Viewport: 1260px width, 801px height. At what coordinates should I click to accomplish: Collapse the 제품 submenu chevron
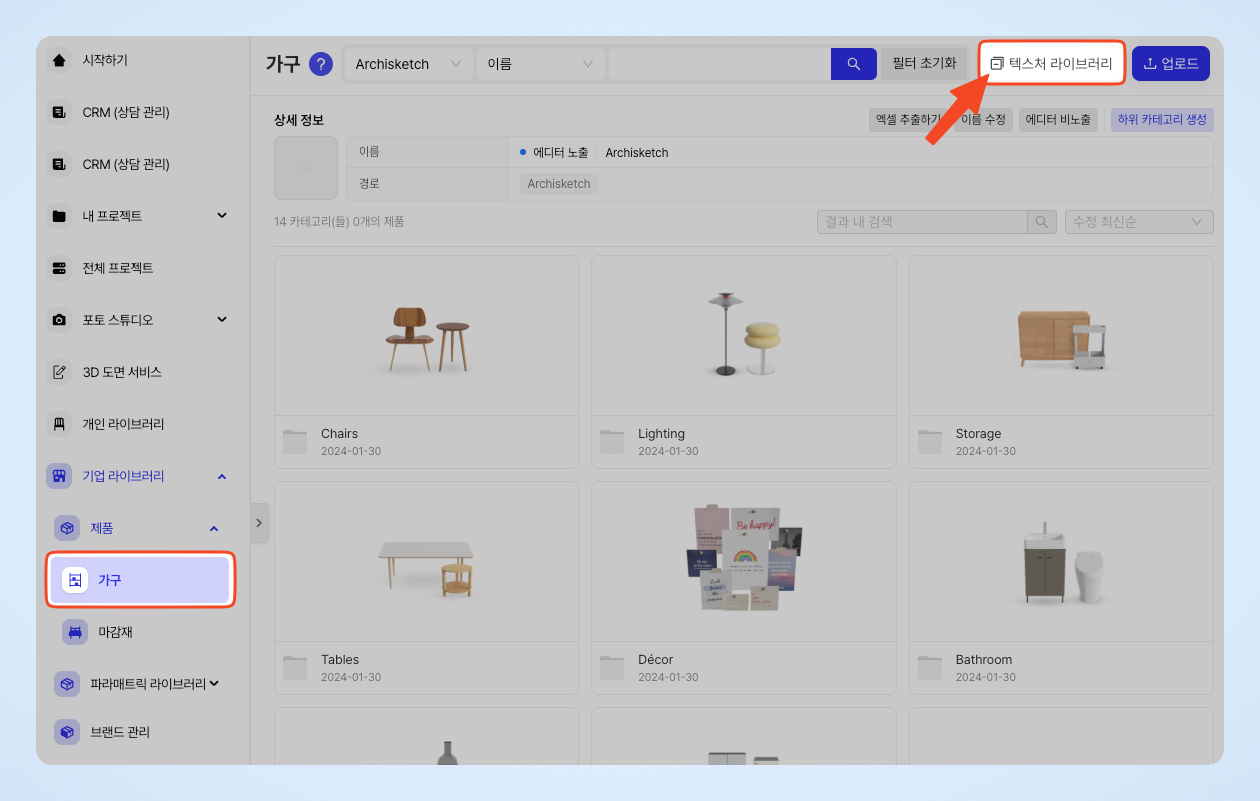(214, 528)
